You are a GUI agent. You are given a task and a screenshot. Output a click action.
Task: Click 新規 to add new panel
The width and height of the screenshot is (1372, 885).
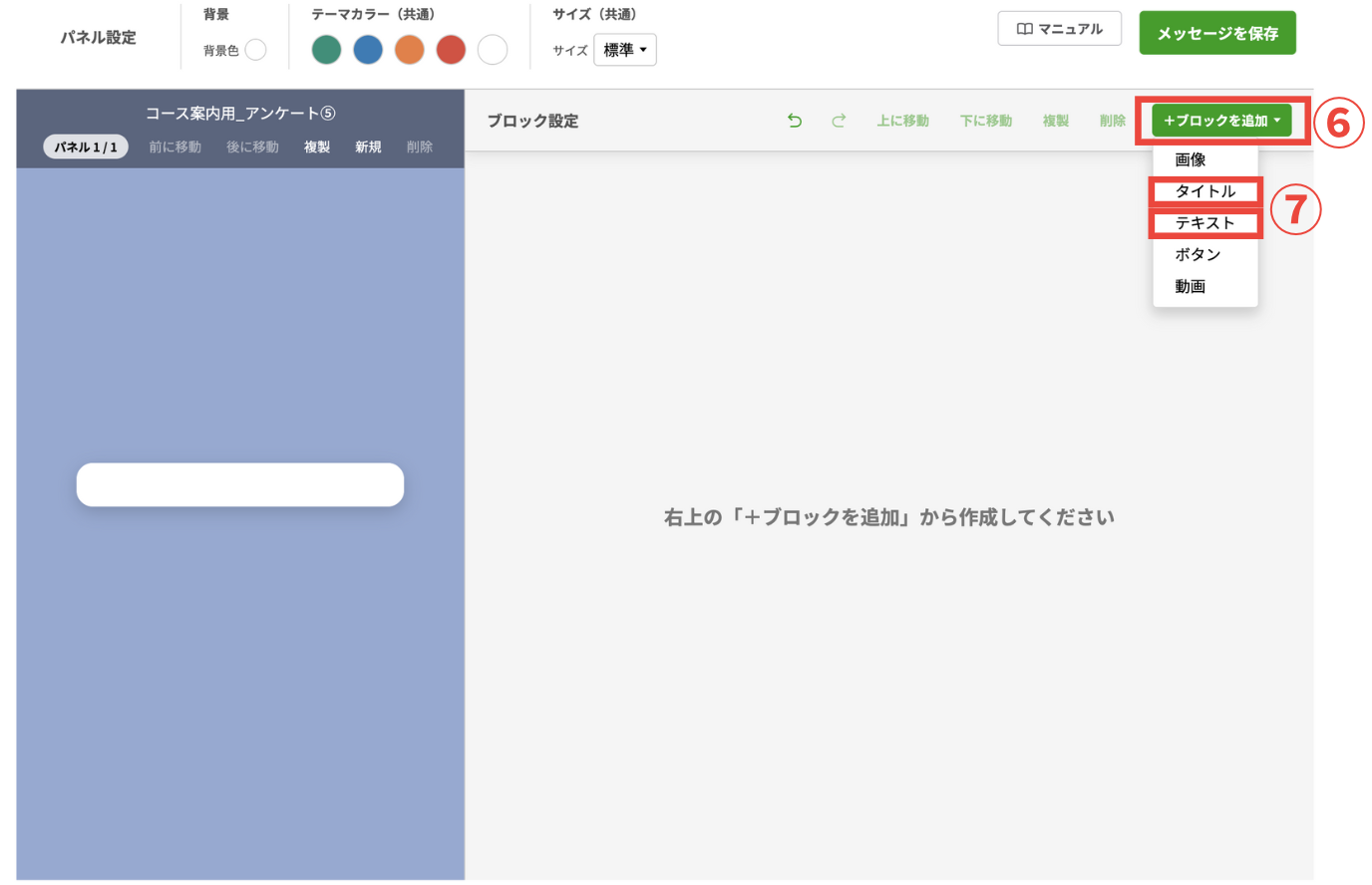[x=368, y=147]
